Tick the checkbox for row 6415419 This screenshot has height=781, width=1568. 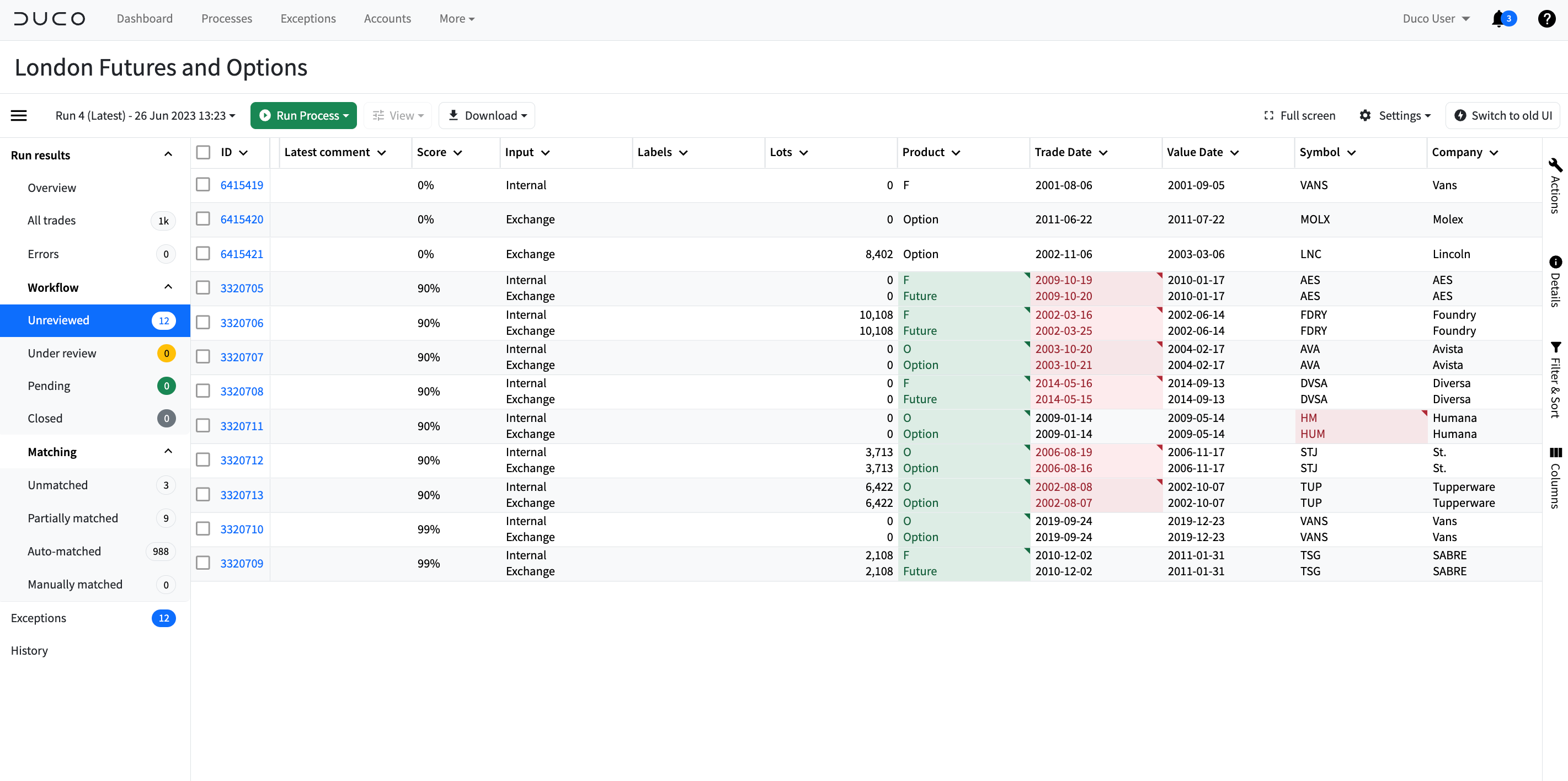pyautogui.click(x=202, y=184)
